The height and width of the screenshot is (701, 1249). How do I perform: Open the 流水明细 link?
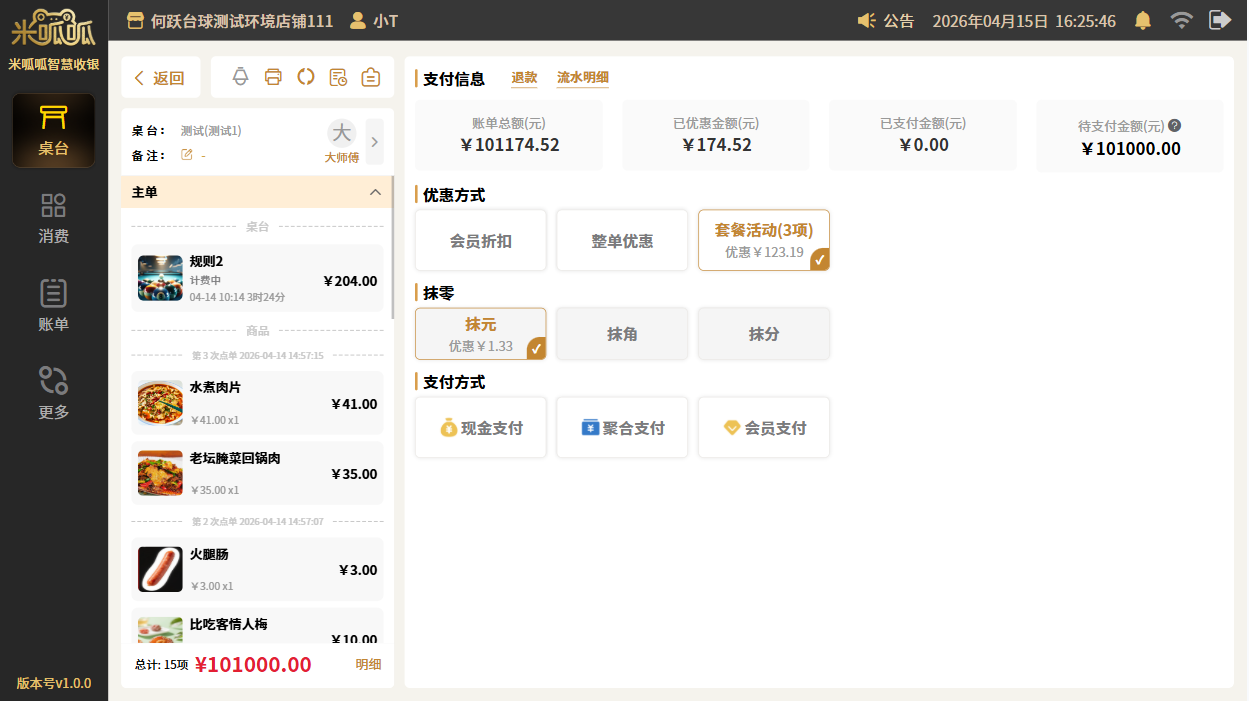tap(583, 78)
